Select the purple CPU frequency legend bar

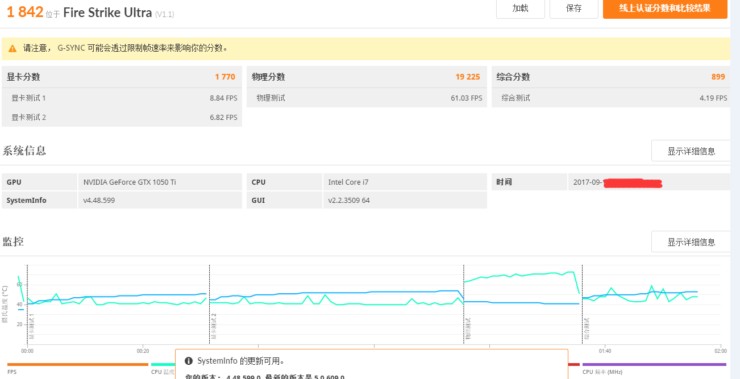pyautogui.click(x=654, y=364)
